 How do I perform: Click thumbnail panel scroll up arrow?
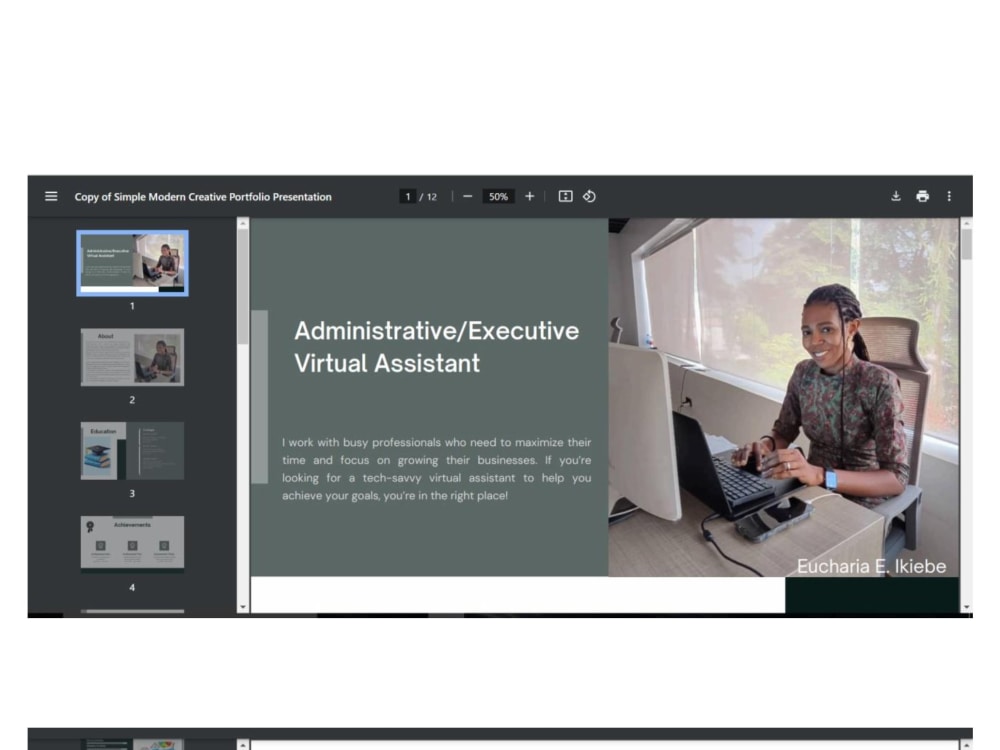click(x=243, y=223)
